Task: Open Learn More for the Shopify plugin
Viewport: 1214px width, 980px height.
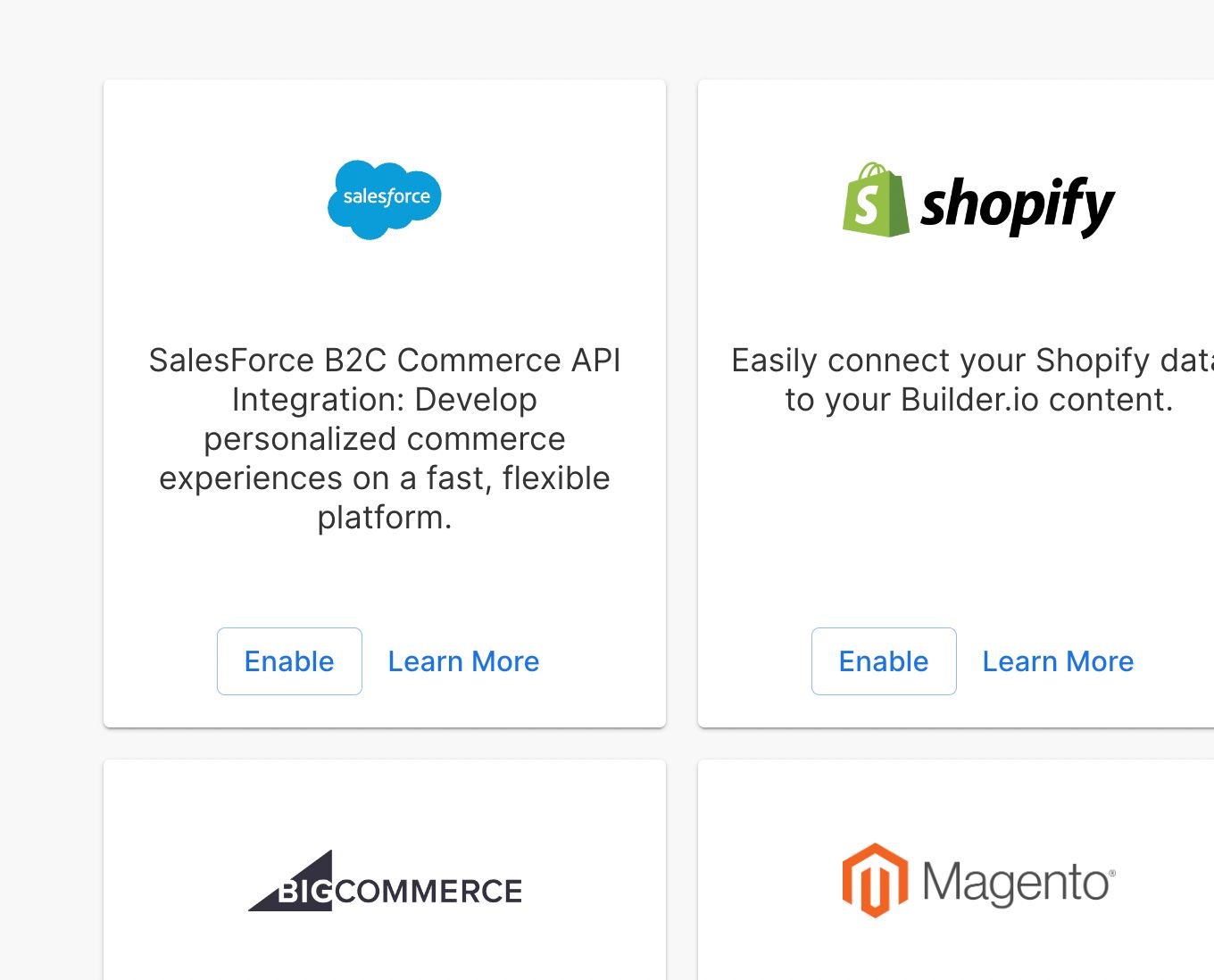Action: 1058,661
